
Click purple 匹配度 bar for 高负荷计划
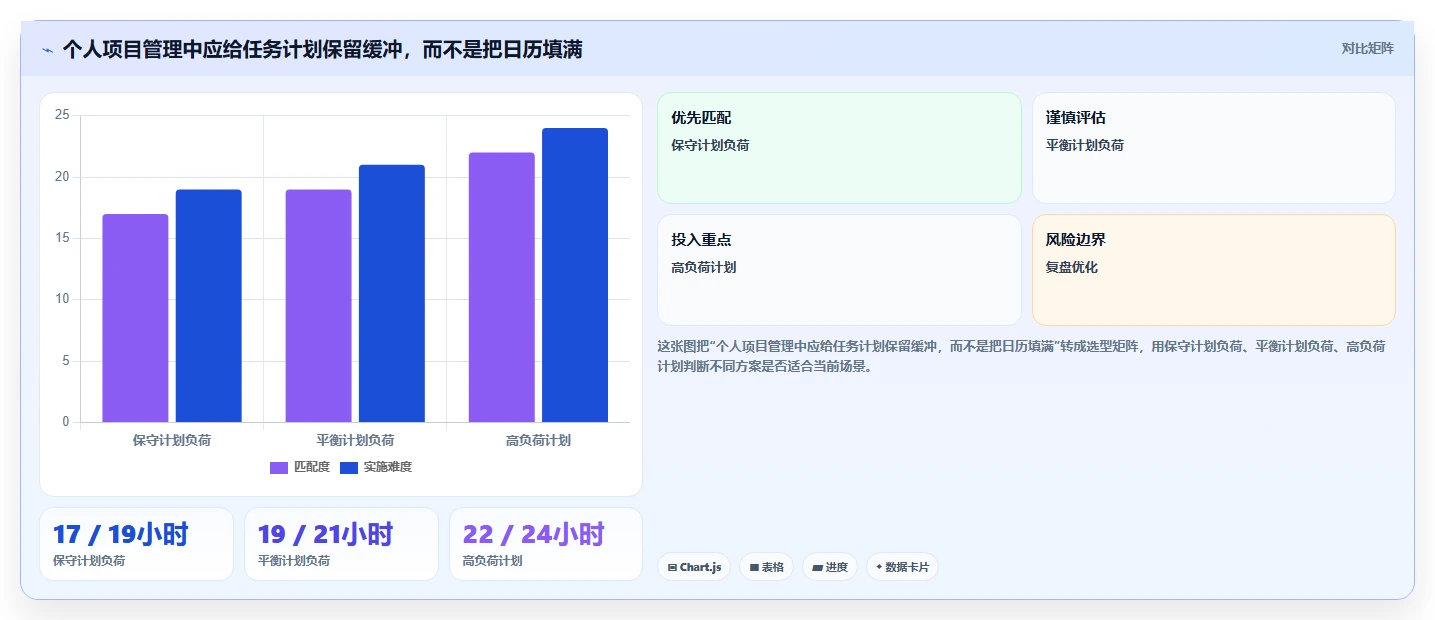[502, 288]
